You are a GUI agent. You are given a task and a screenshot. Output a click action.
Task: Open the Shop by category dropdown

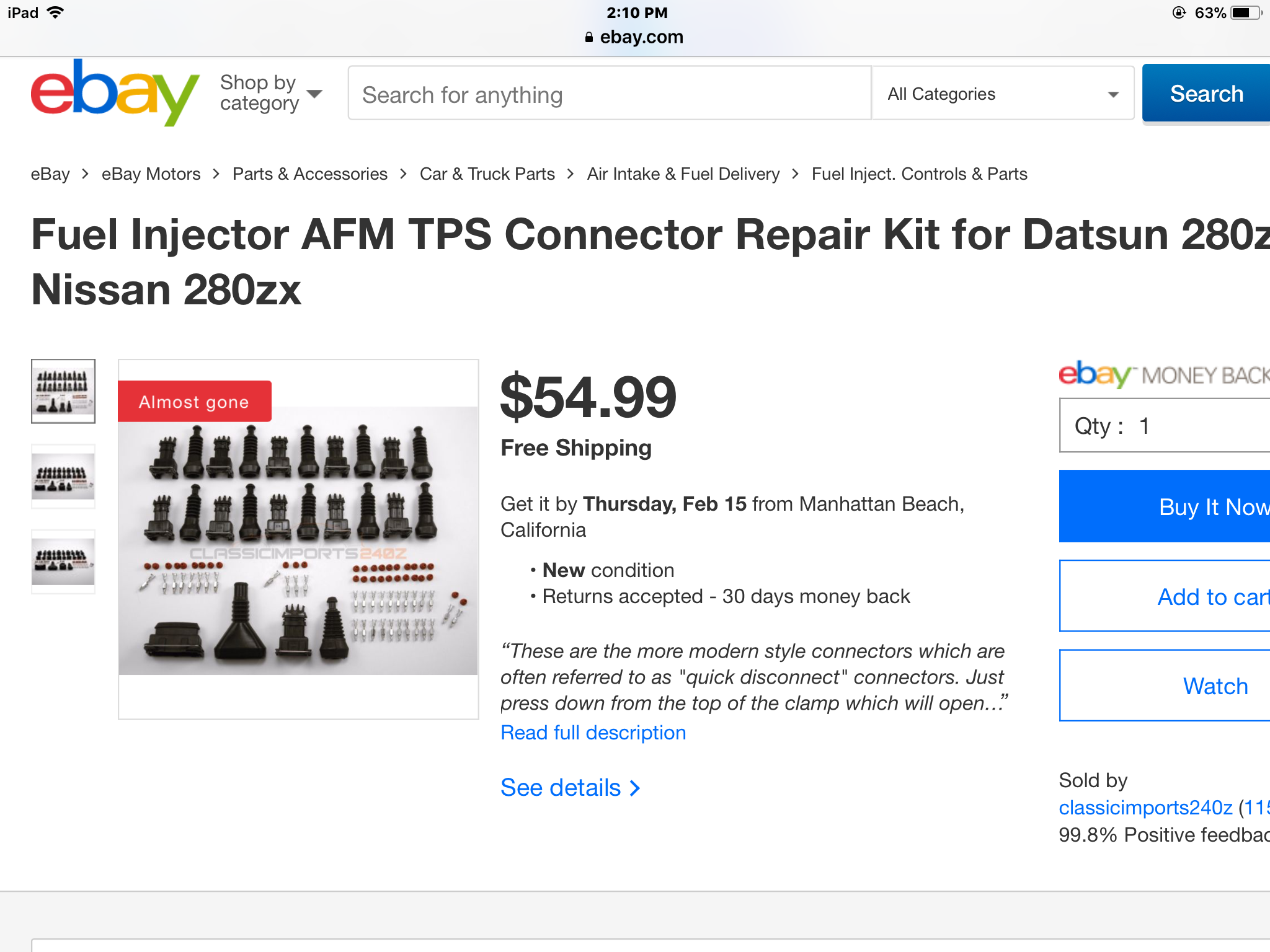pos(271,93)
